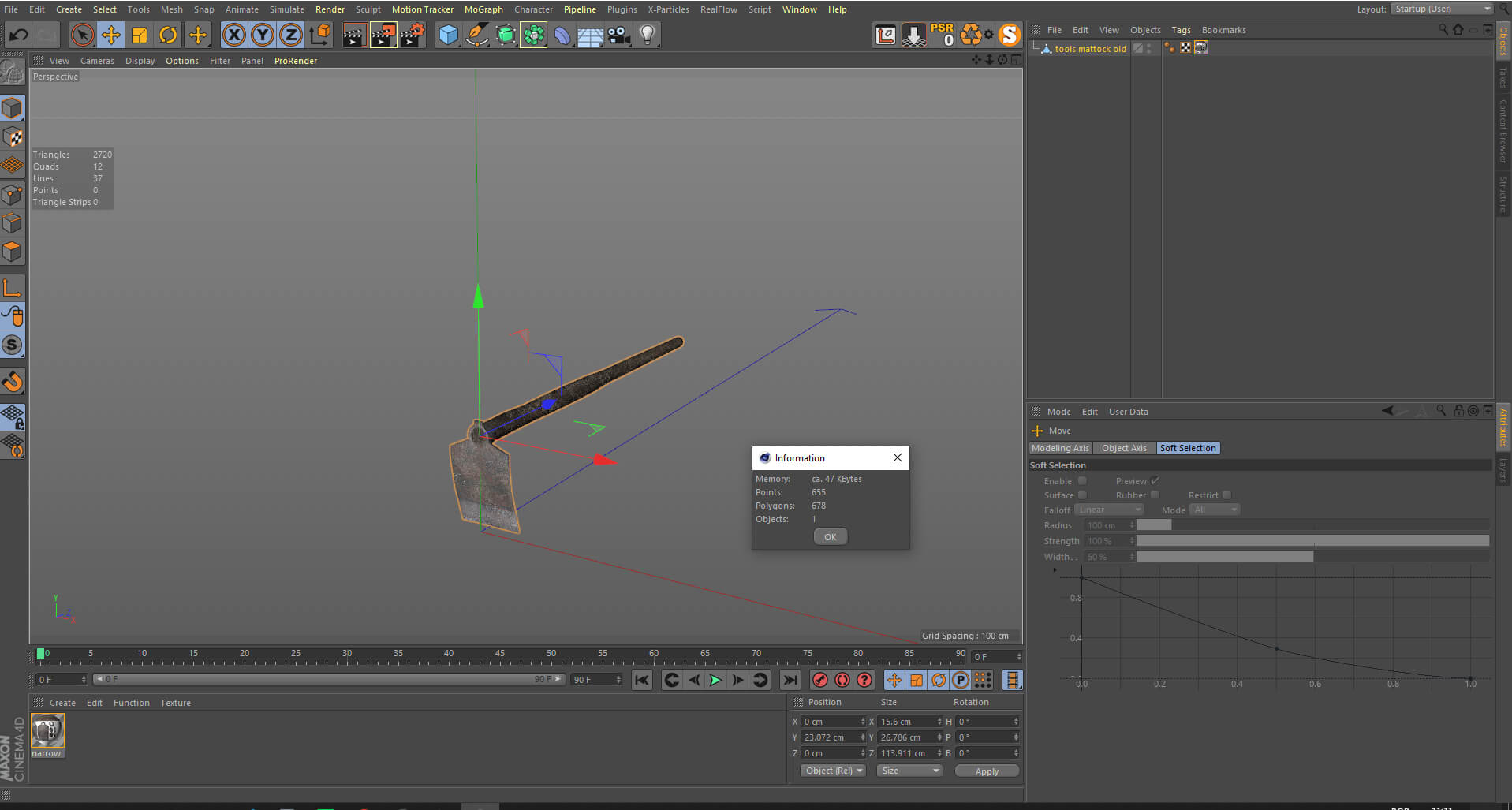Click the Position Y input field
This screenshot has height=810, width=1512.
point(833,737)
